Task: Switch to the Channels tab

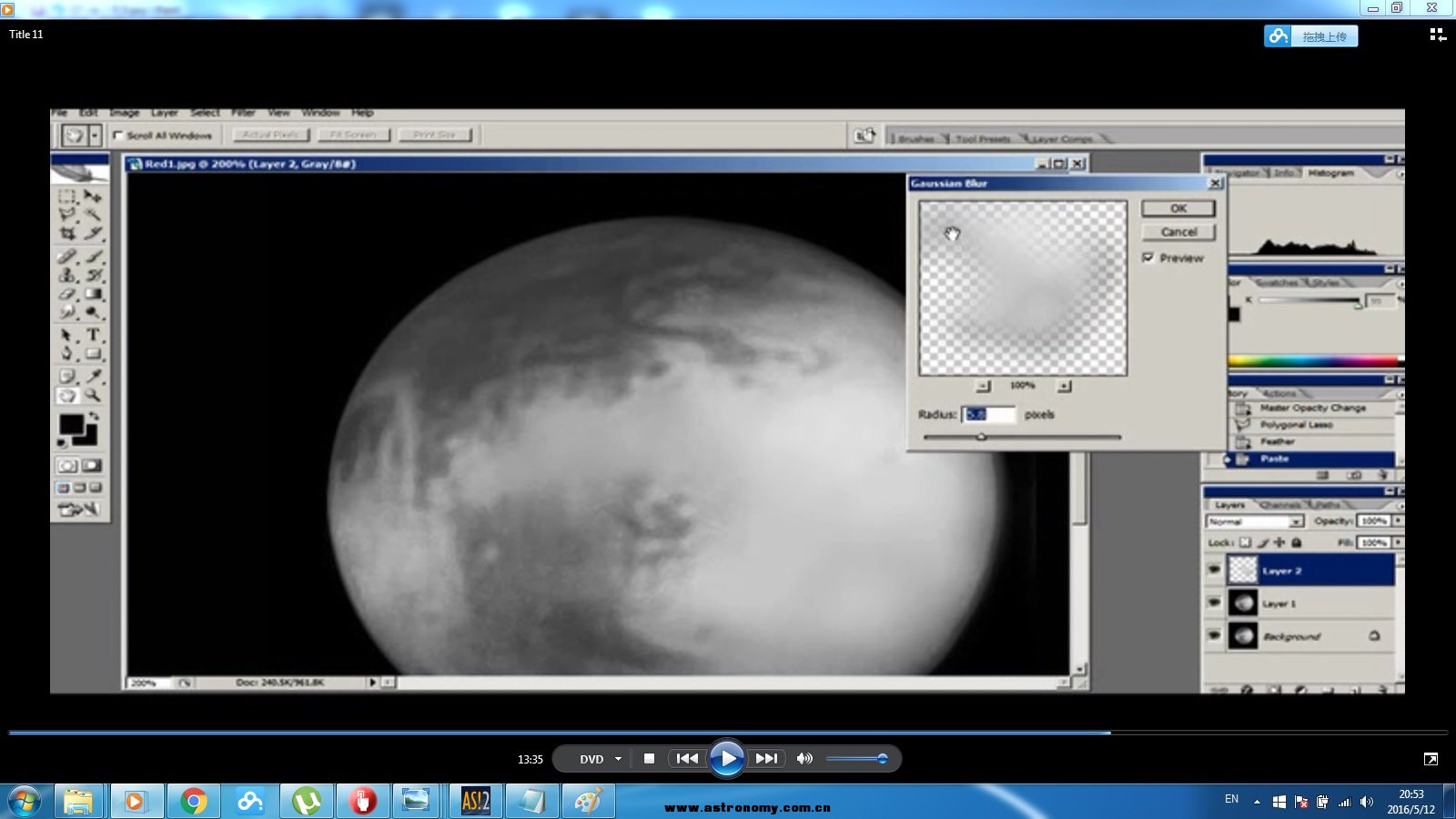Action: coord(1280,504)
